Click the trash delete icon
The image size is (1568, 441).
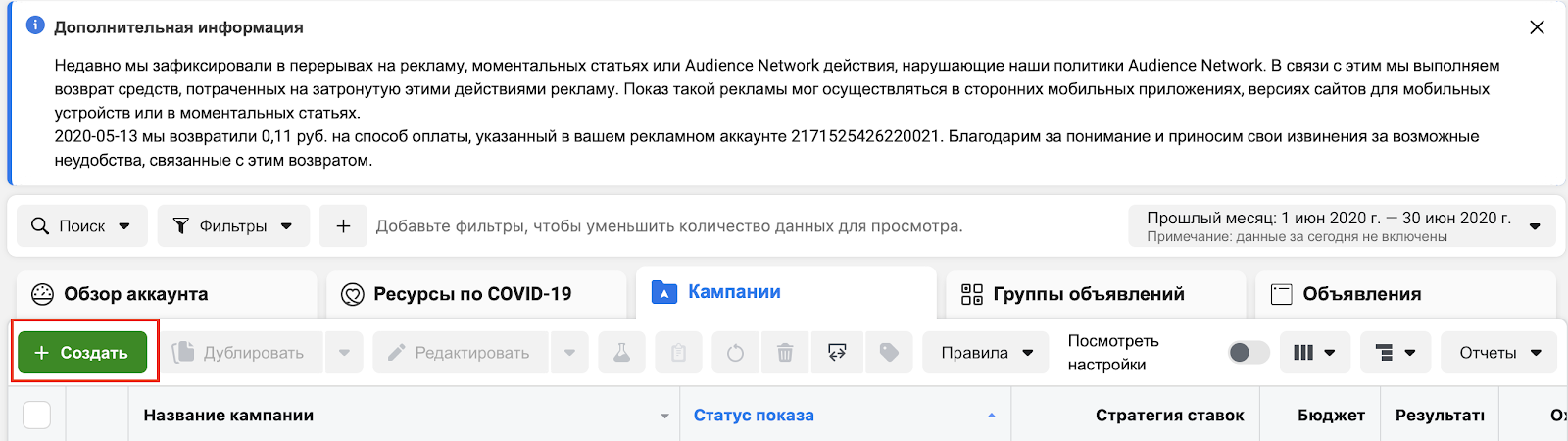click(785, 353)
